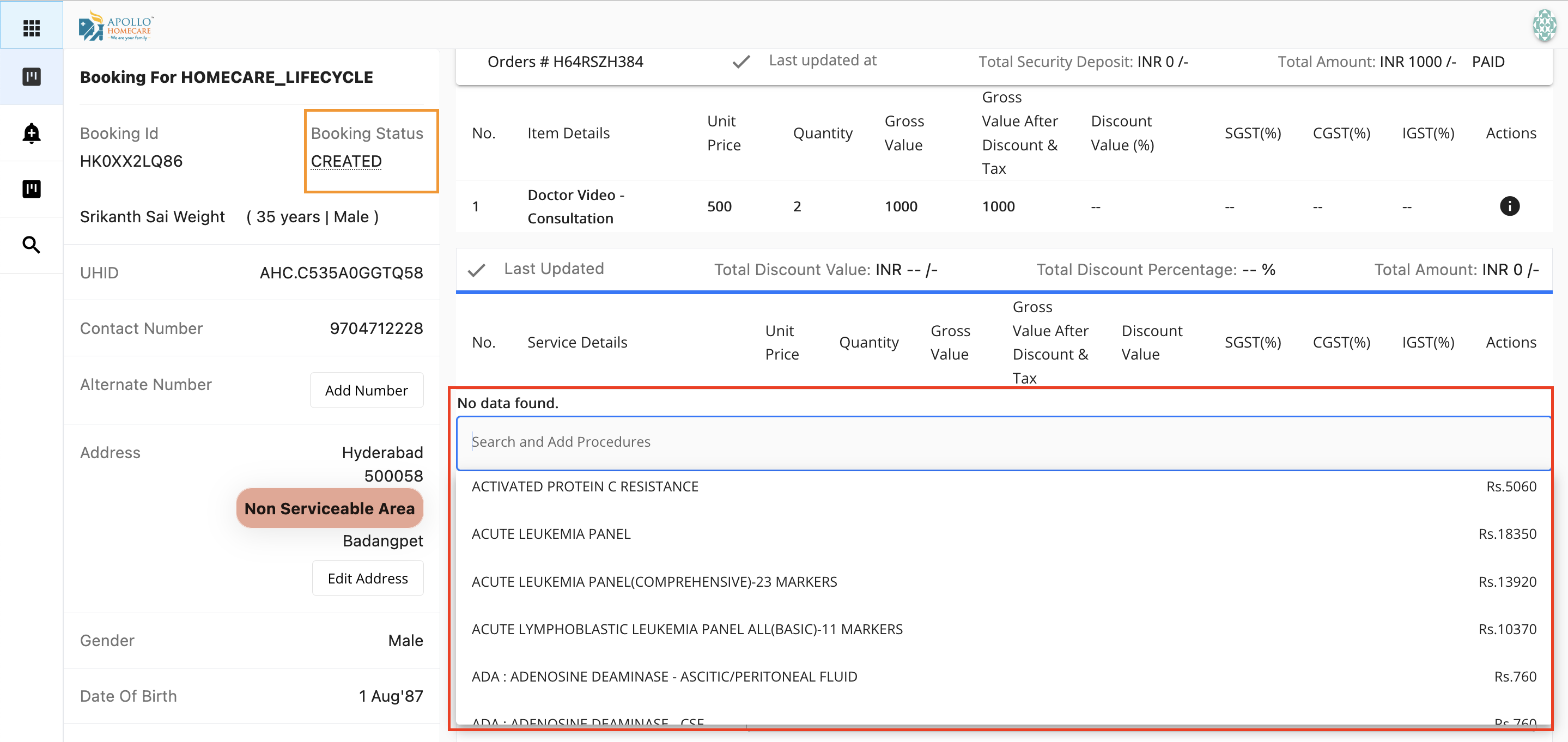Open the user avatar at top right

tap(1543, 25)
